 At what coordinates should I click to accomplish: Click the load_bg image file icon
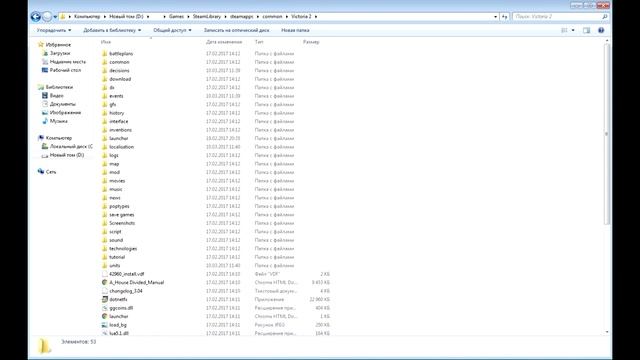(x=104, y=325)
